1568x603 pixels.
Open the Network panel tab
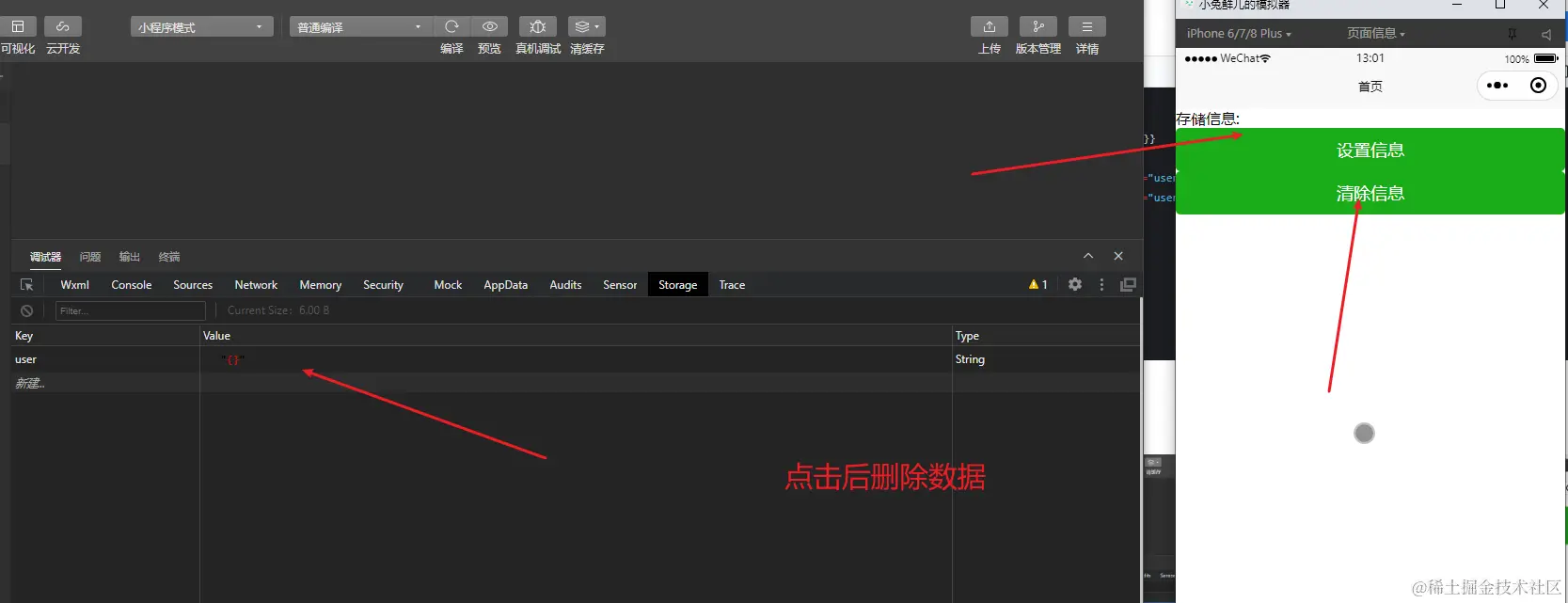point(256,285)
